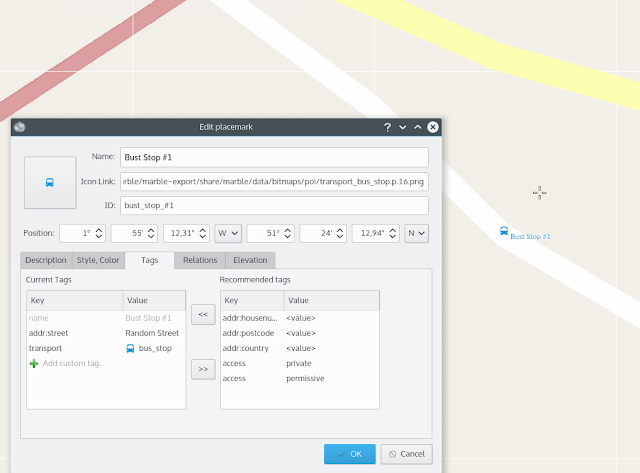Screen dimensions: 640x473
Task: Select the bus_stop value text
Action: pos(155,348)
